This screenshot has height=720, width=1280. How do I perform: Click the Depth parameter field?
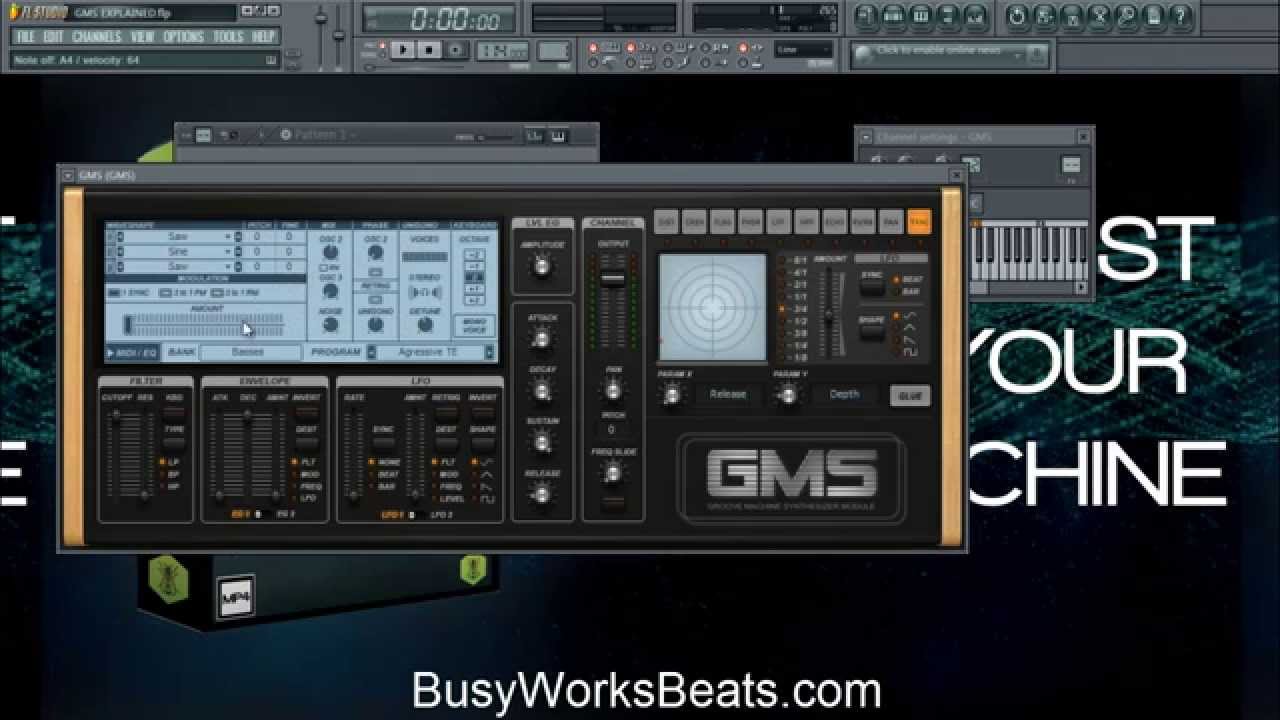844,394
